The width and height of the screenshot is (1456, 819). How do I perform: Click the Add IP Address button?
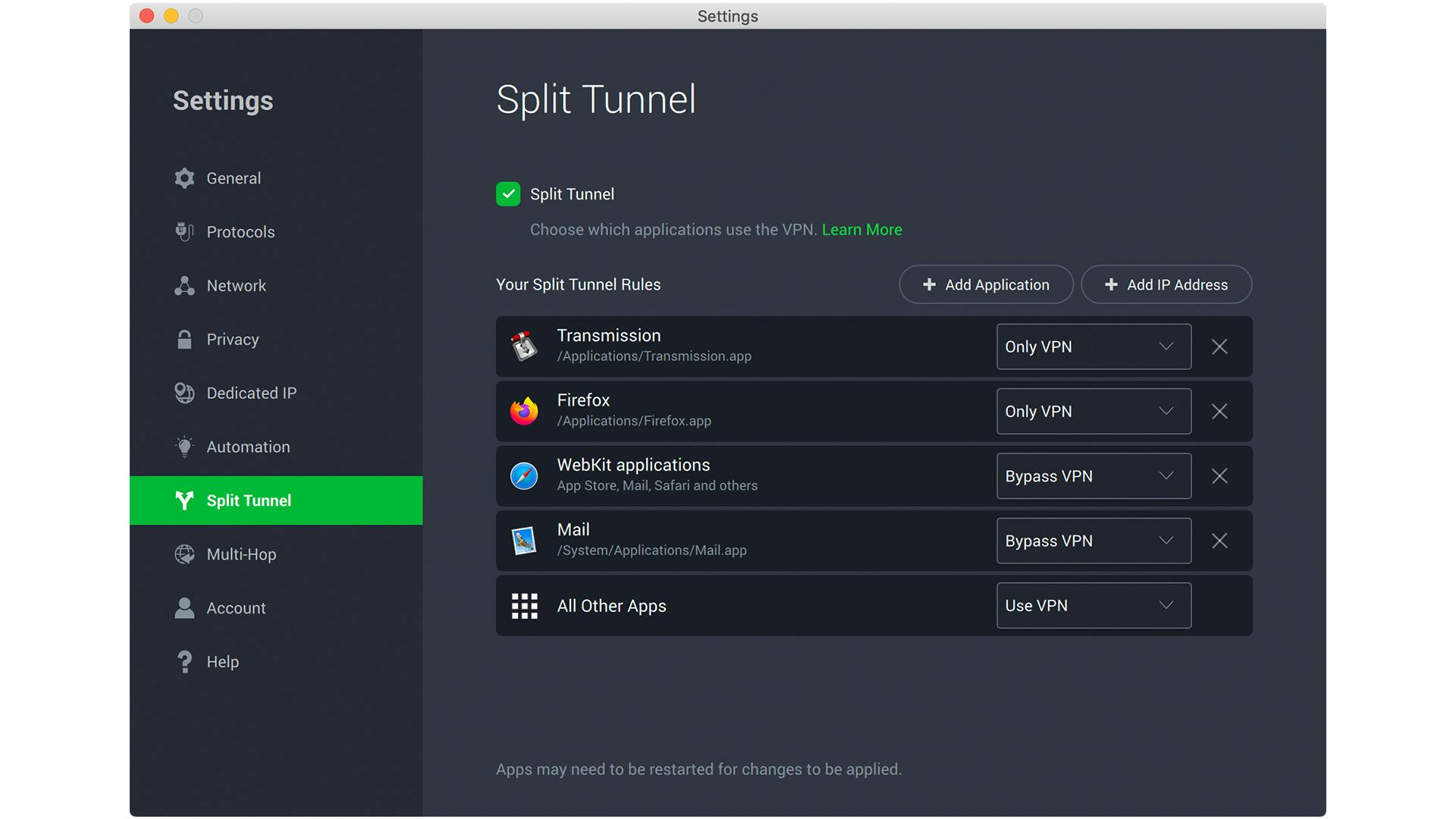(1166, 284)
